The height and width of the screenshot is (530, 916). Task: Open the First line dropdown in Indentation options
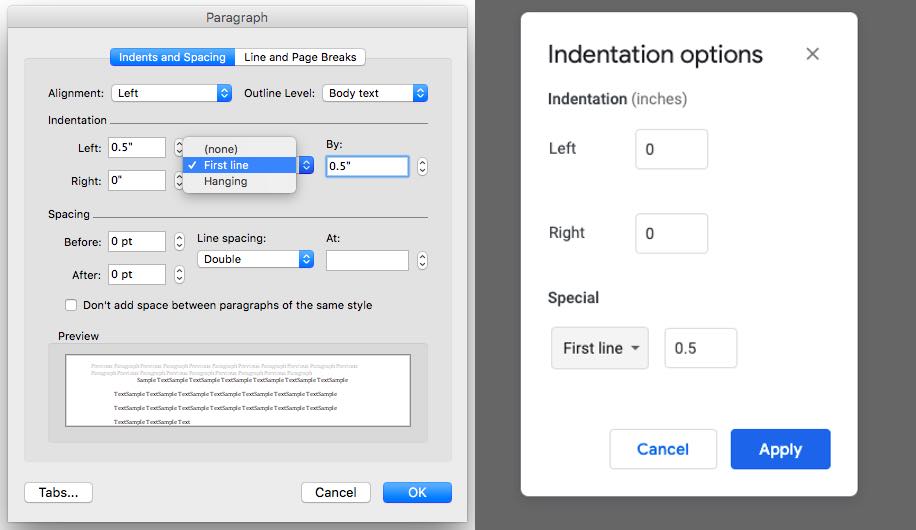(x=600, y=348)
